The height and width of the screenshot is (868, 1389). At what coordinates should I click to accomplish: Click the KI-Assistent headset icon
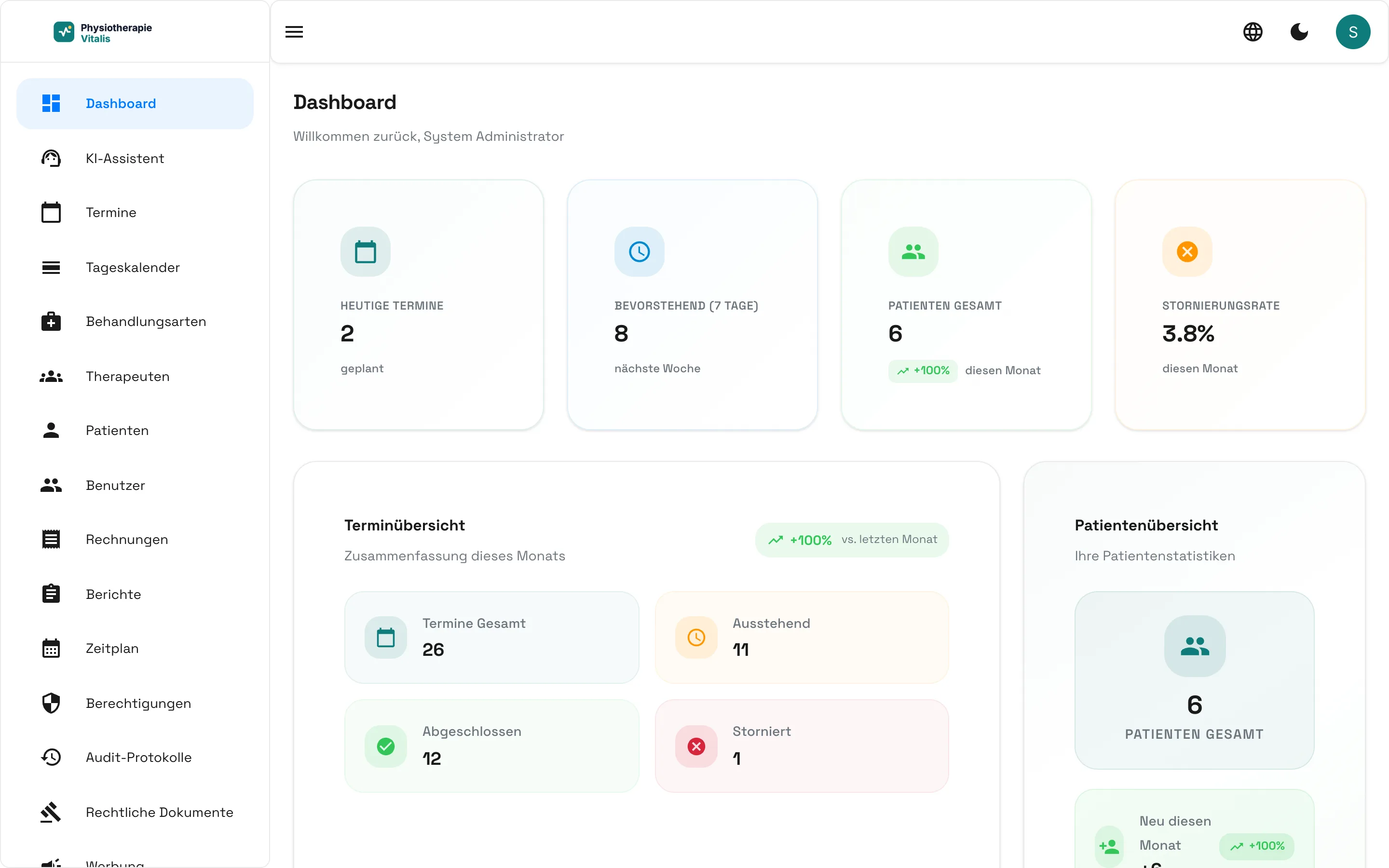51,158
